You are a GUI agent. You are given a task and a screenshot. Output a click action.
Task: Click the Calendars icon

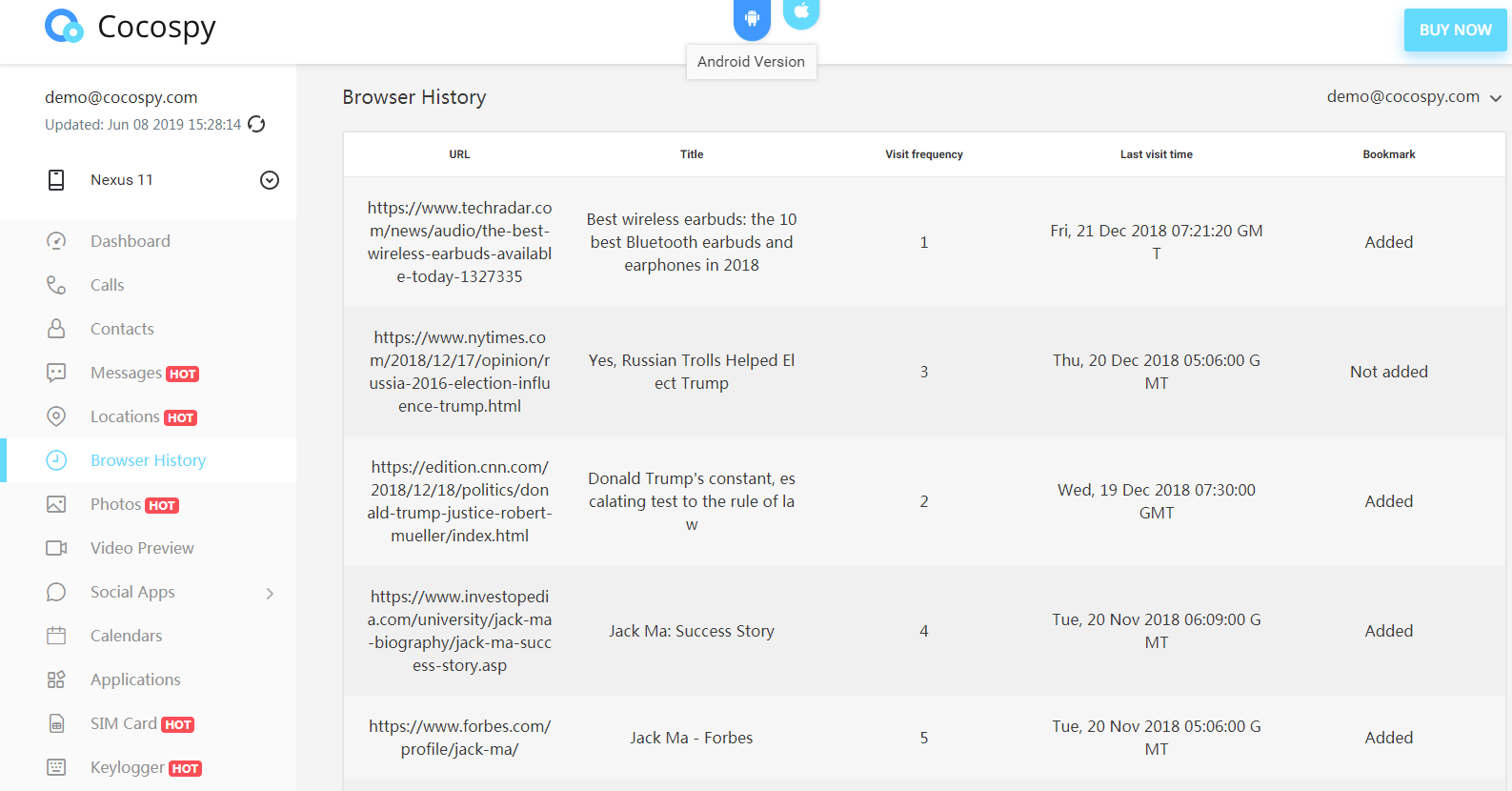tap(56, 636)
